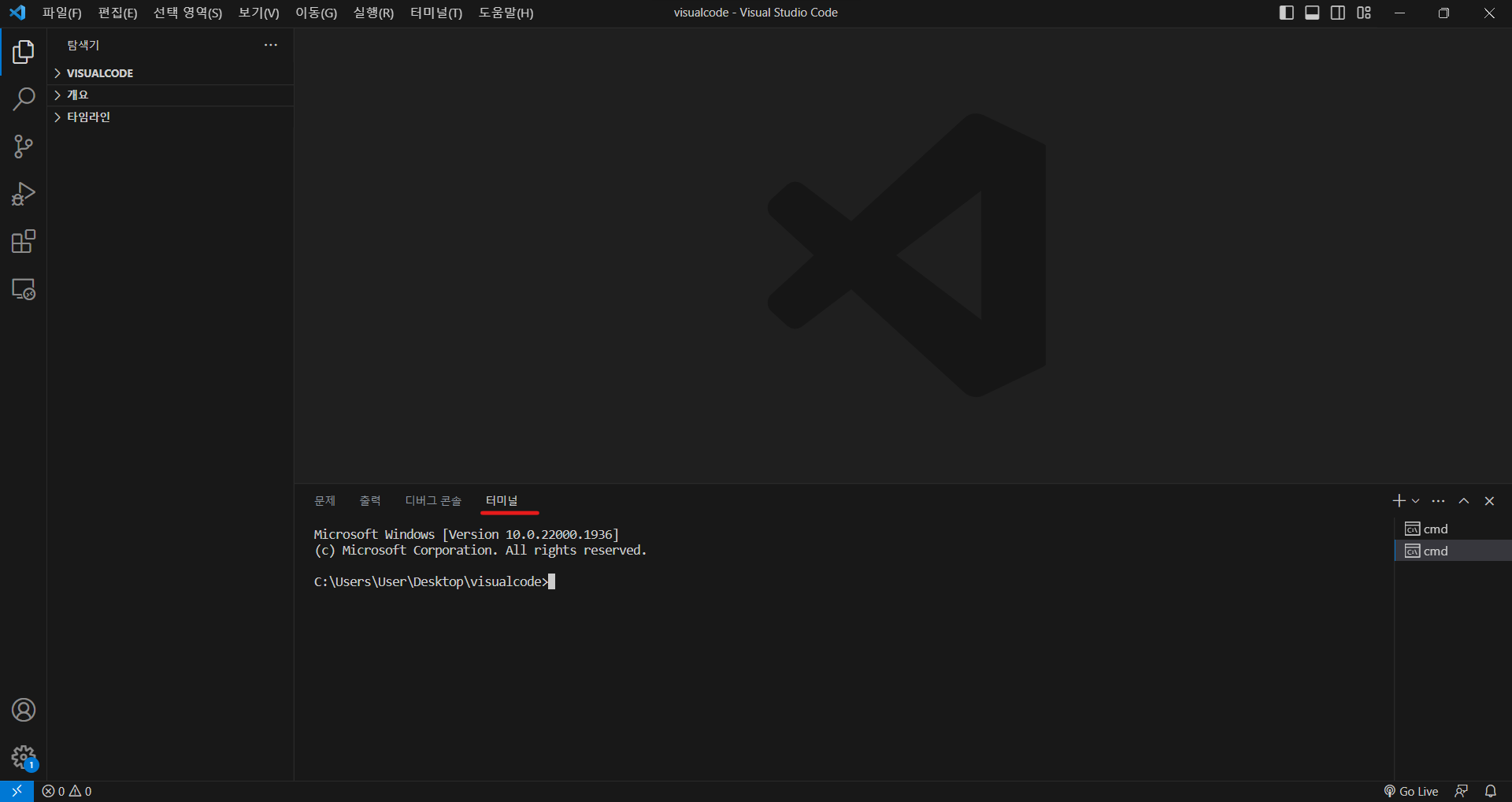Open the Accounts icon
This screenshot has width=1512, height=802.
(24, 710)
